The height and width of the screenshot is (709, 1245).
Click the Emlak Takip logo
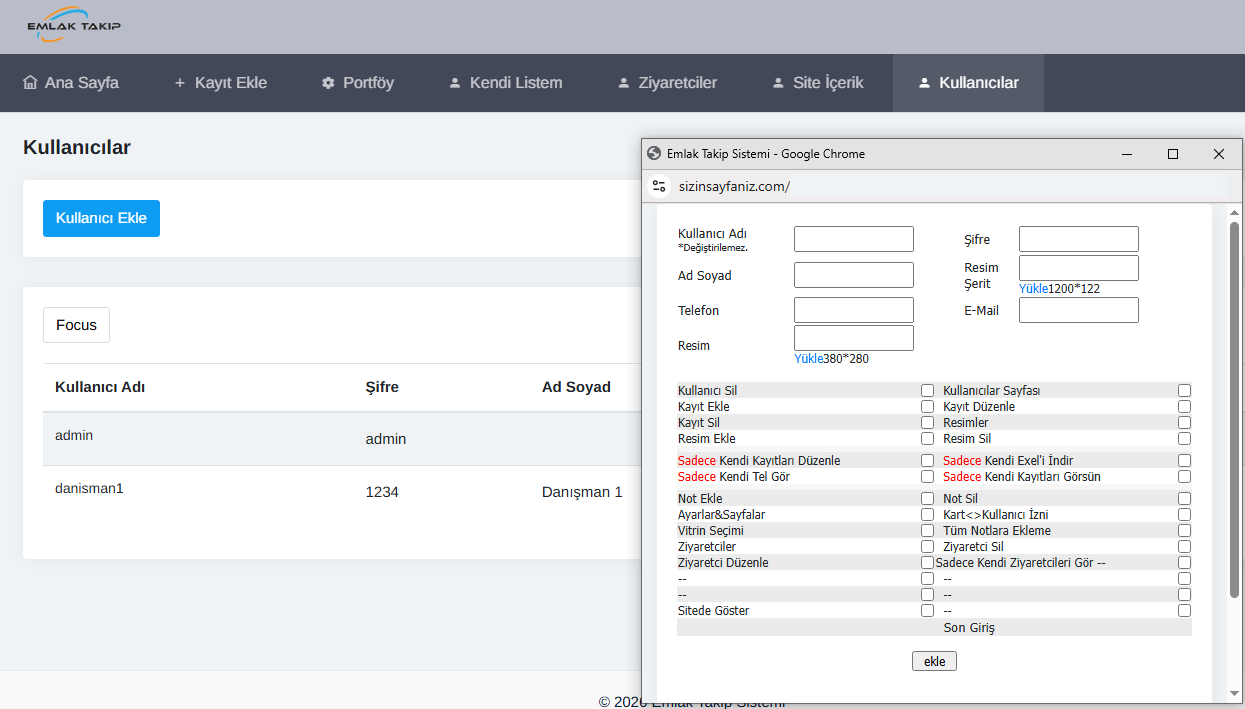[x=74, y=25]
